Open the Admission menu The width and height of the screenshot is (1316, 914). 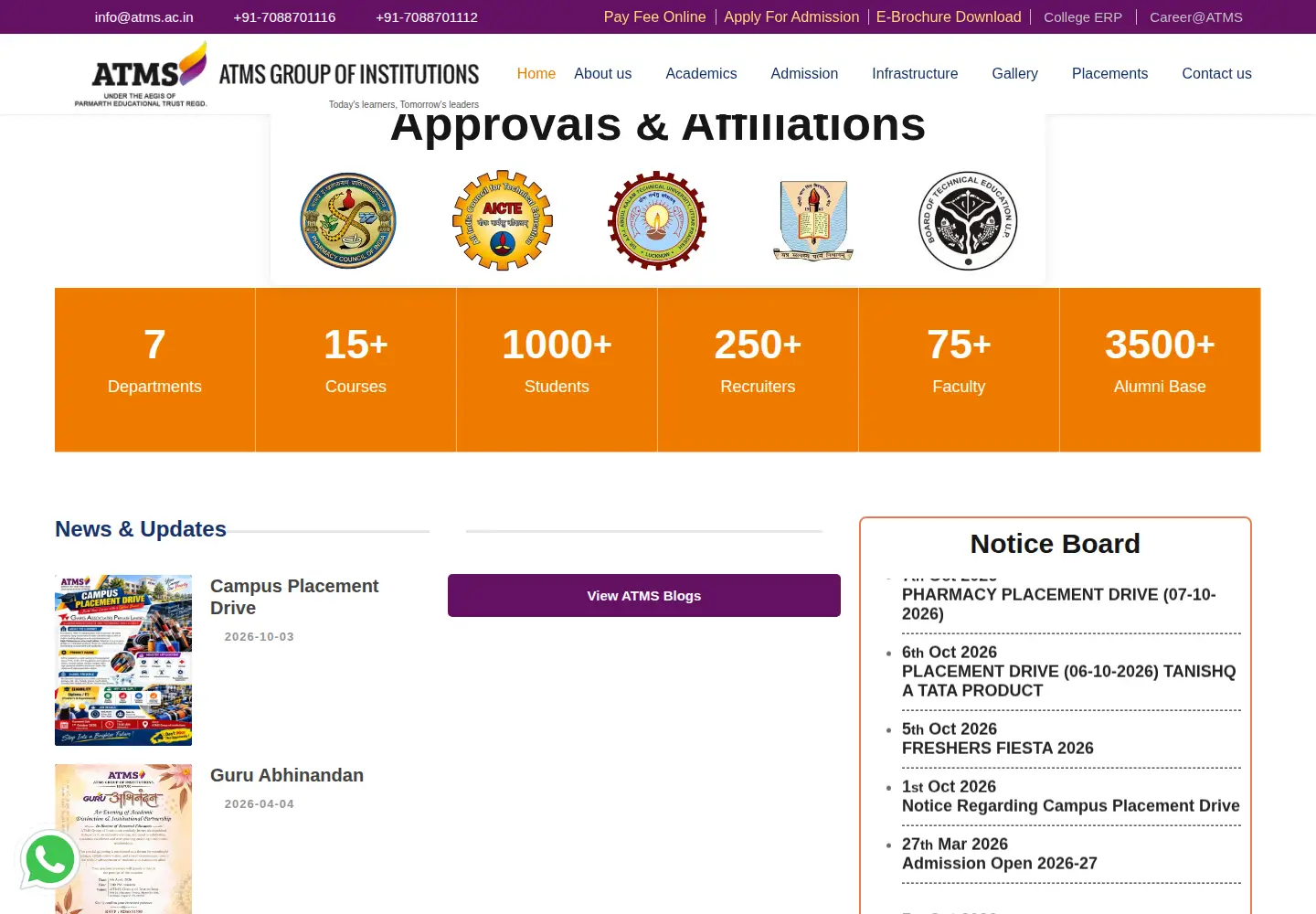(x=804, y=74)
